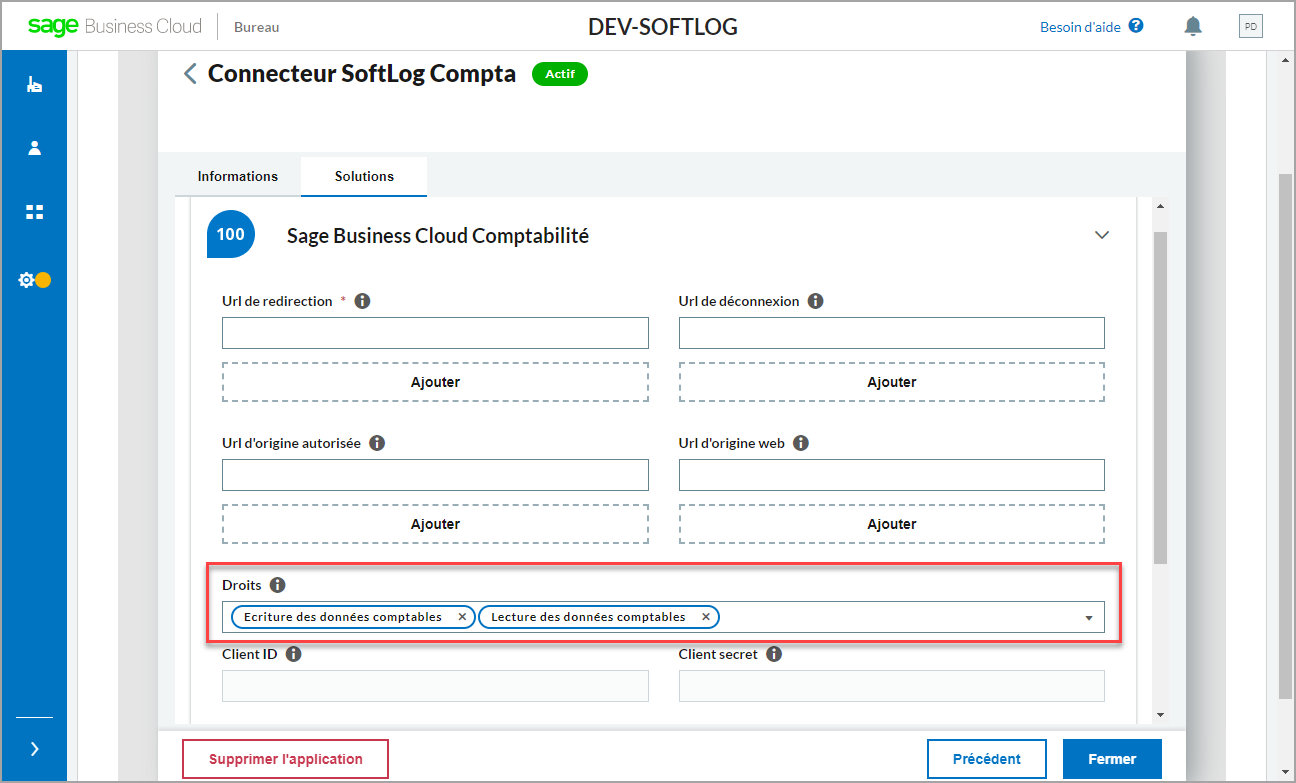Click the 100 solution badge
Viewport: 1296px width, 783px height.
pyautogui.click(x=231, y=235)
